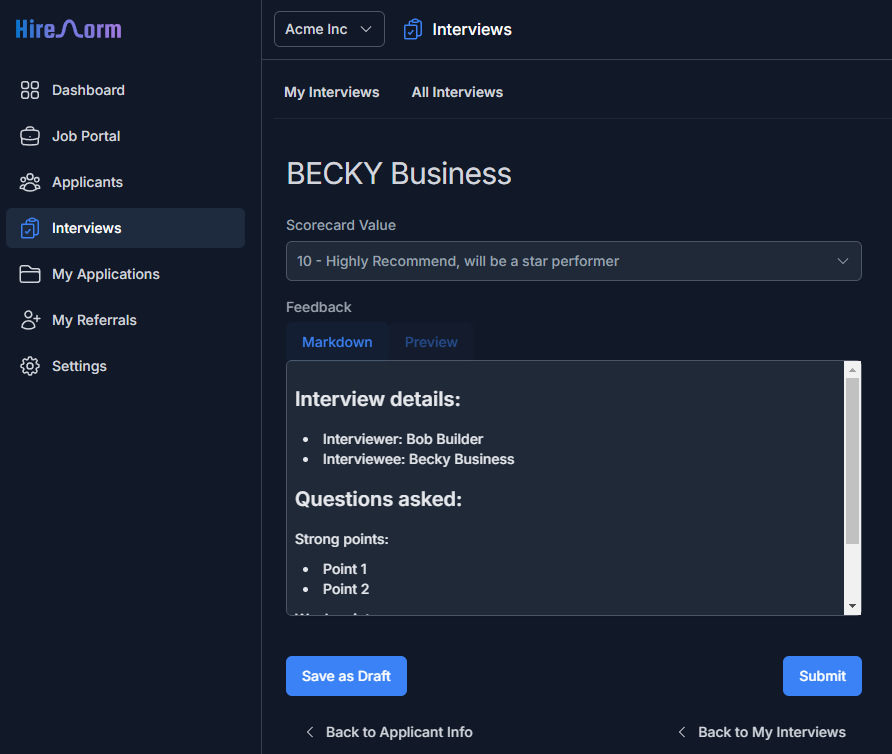Viewport: 892px width, 754px height.
Task: Click the Scorecard Value dropdown arrow
Action: click(843, 261)
